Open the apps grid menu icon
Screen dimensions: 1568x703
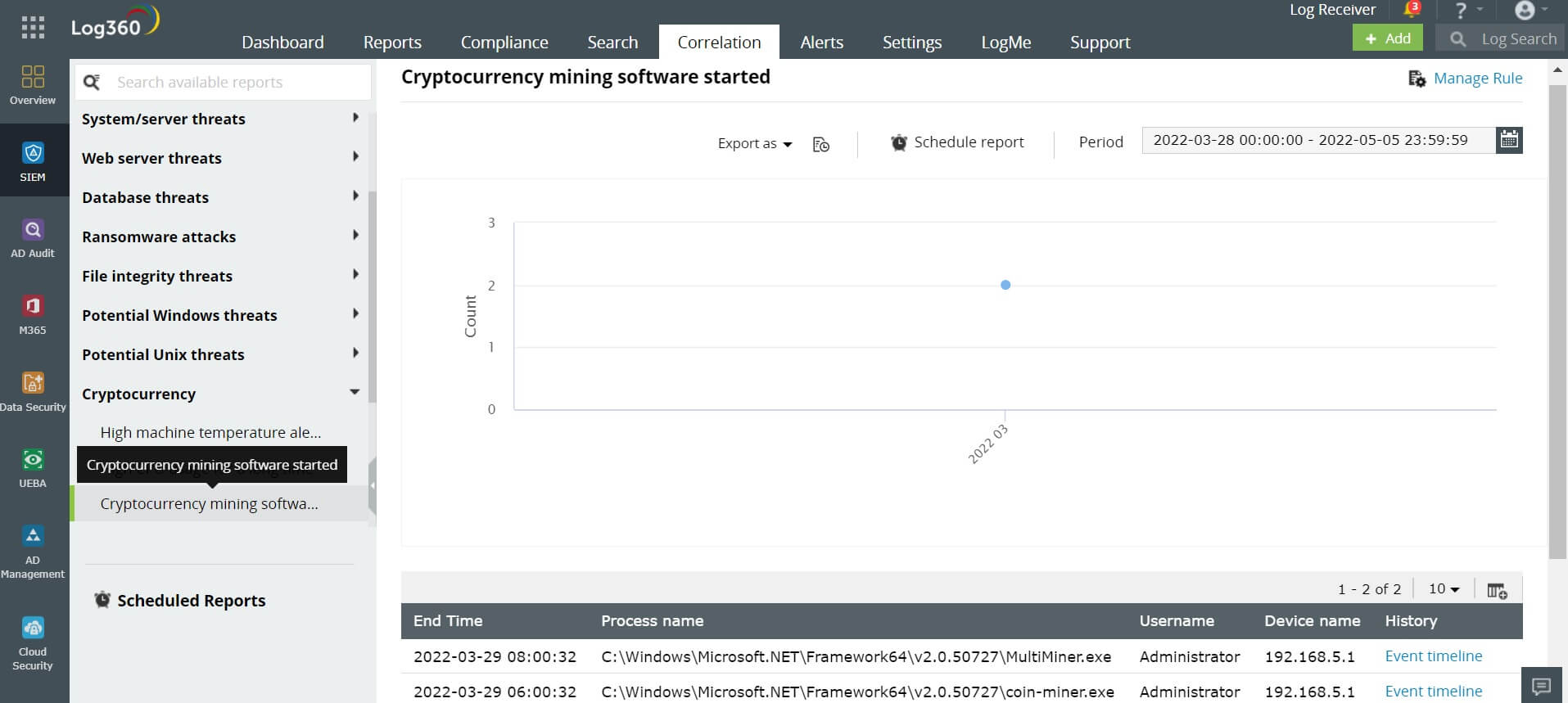point(33,28)
